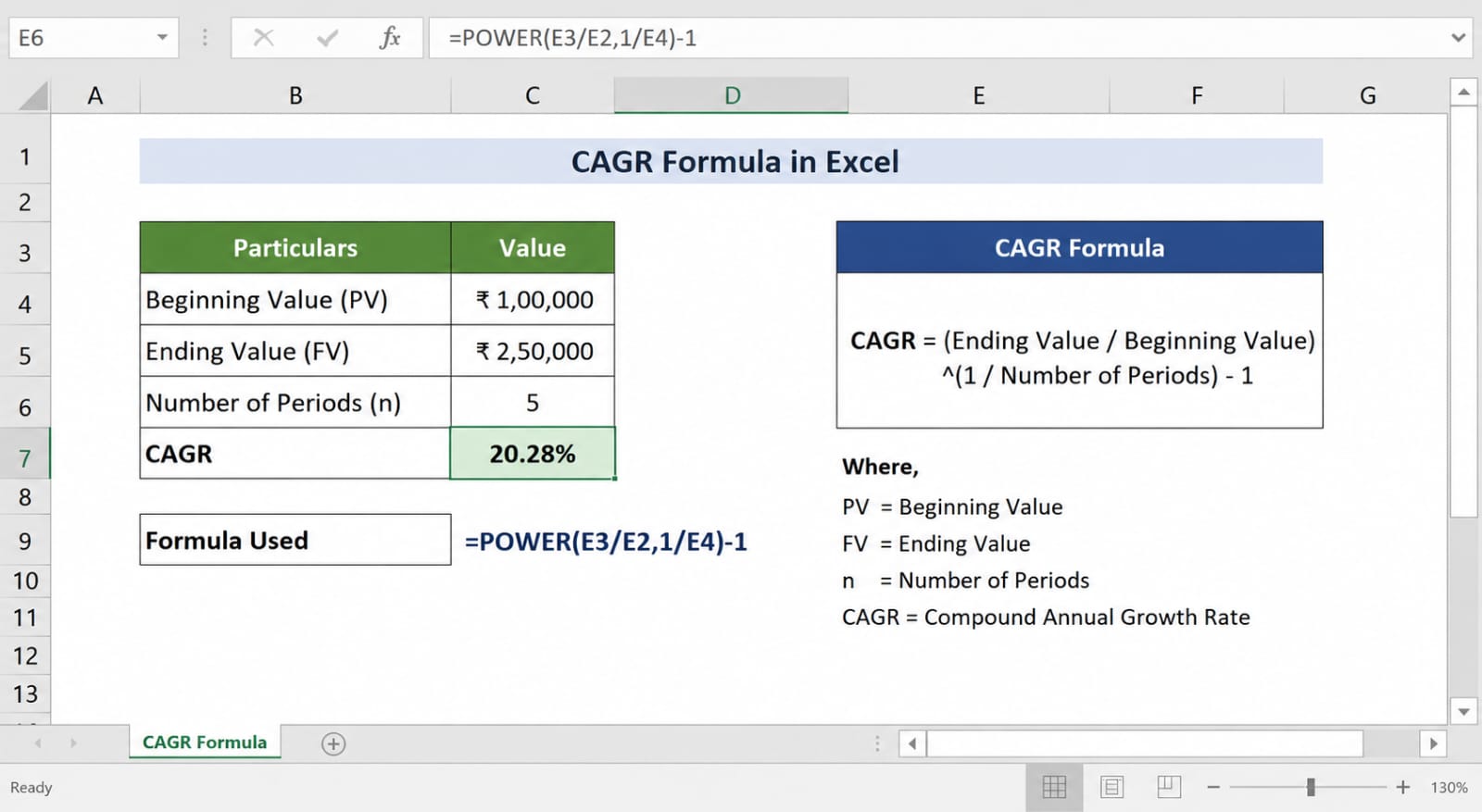The image size is (1482, 812).
Task: Select row 13 header
Action: tap(25, 693)
